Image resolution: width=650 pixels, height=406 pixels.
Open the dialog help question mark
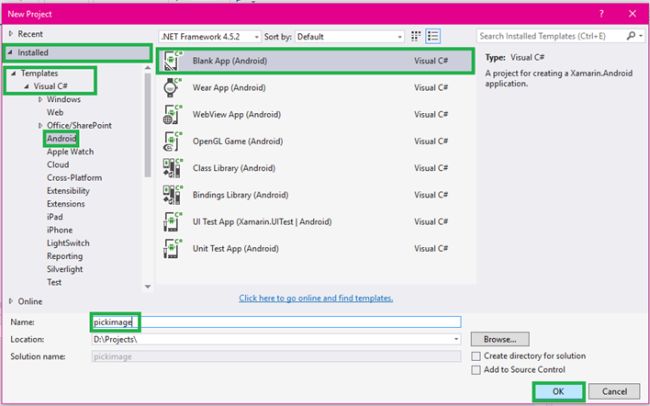click(x=601, y=14)
